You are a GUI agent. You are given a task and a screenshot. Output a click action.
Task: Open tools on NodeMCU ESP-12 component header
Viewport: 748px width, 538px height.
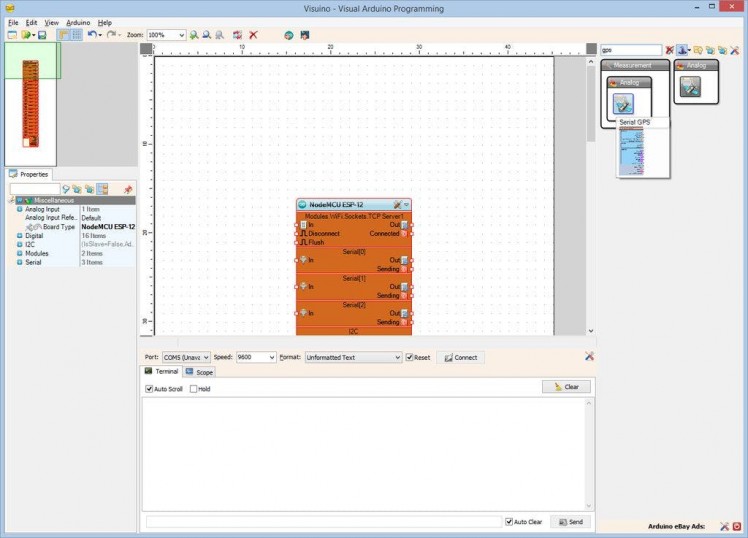click(x=397, y=204)
